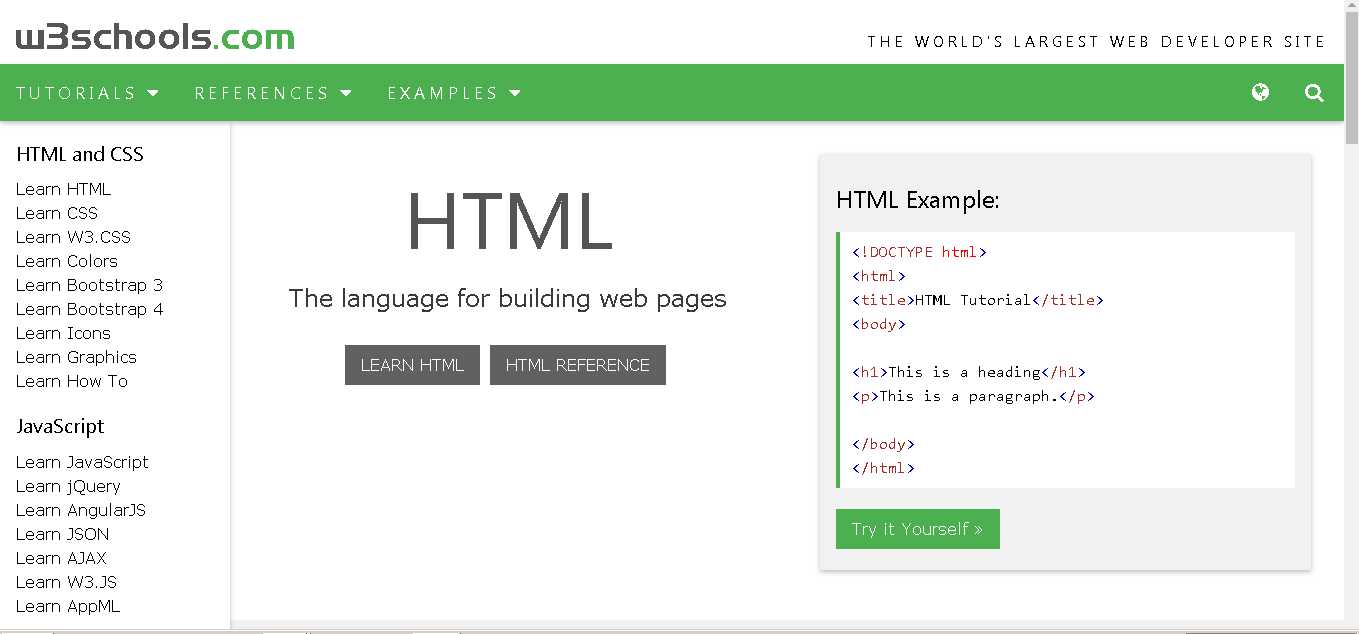1359x634 pixels.
Task: Go to Learn JSON
Action: [x=62, y=534]
